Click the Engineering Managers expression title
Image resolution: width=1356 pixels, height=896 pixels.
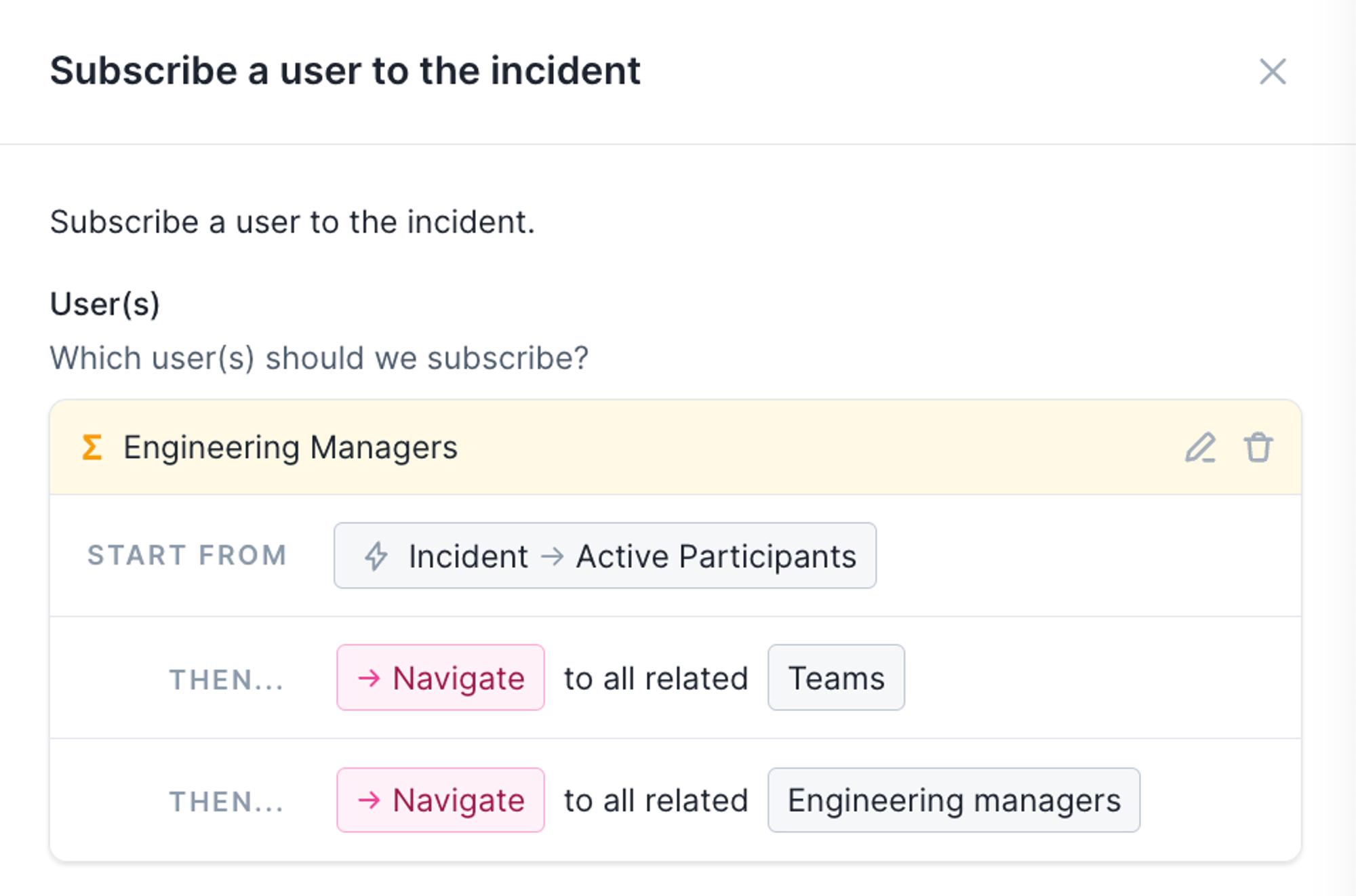click(x=290, y=447)
